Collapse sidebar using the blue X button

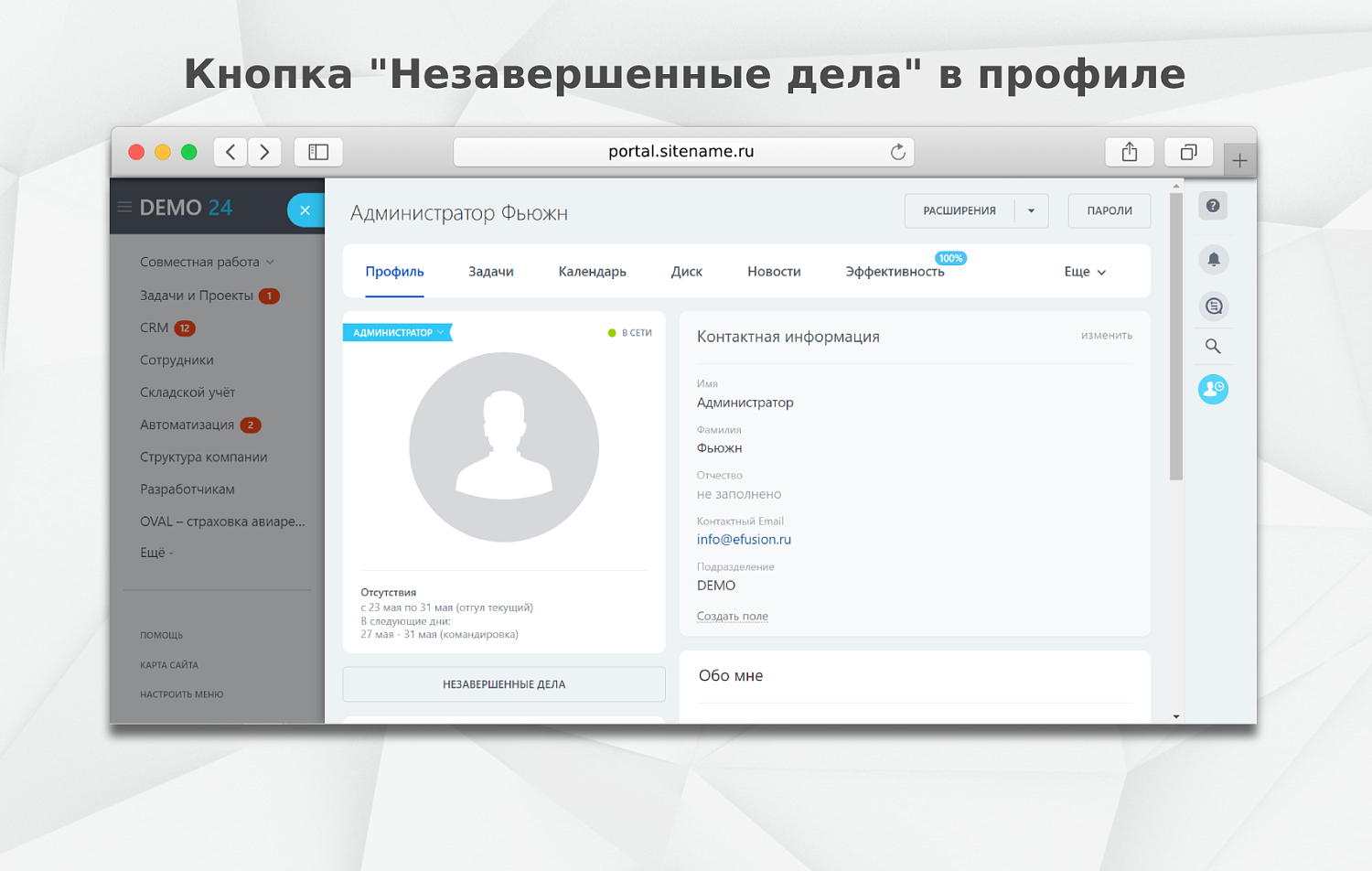pyautogui.click(x=305, y=210)
